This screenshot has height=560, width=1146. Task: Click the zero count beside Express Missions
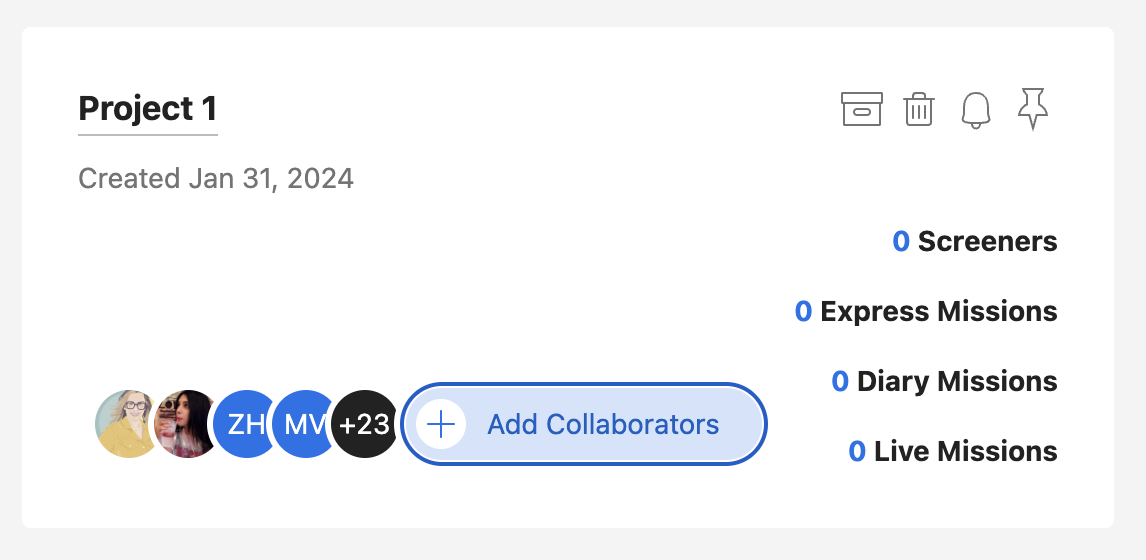803,311
